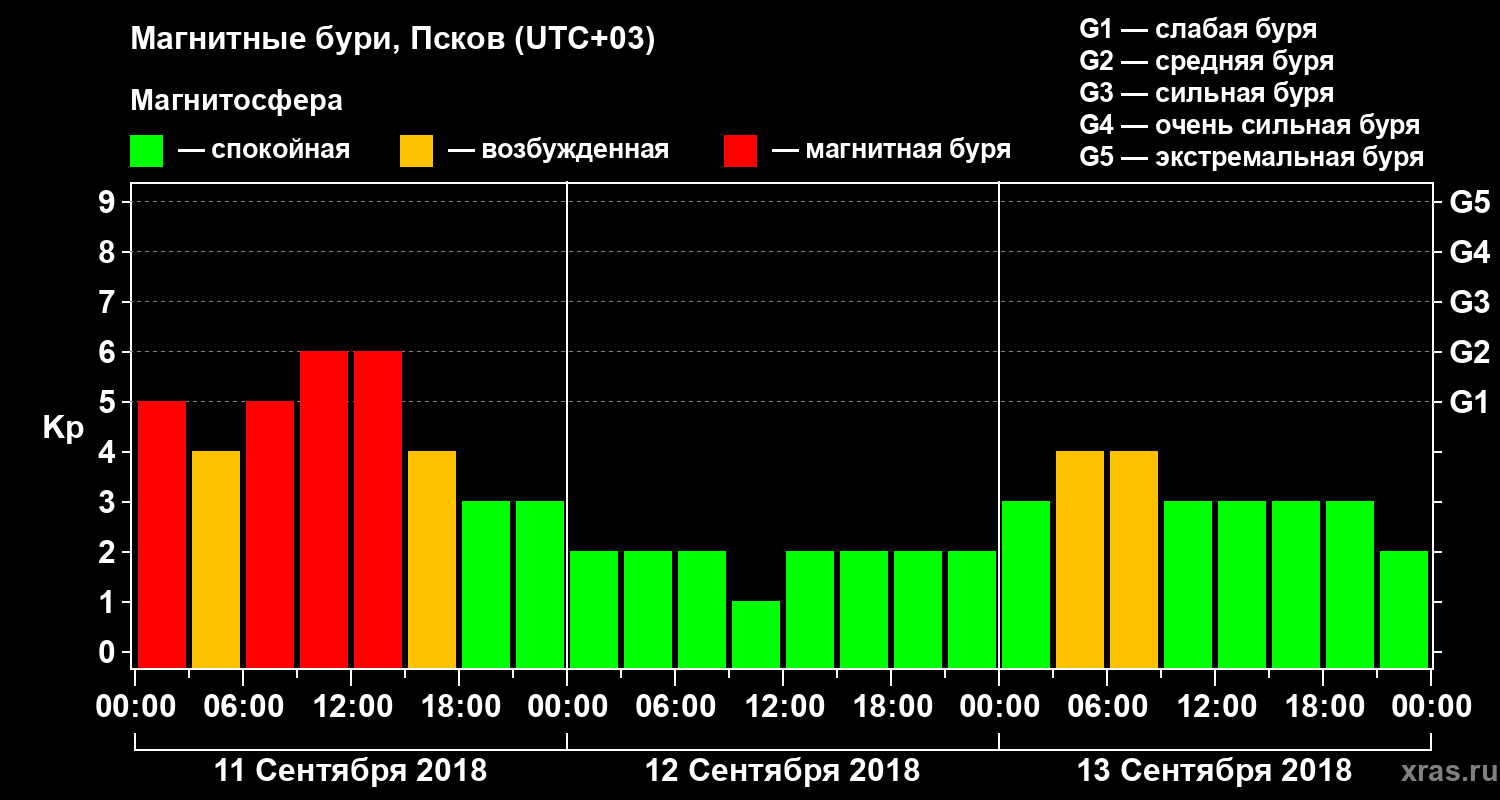The height and width of the screenshot is (800, 1500).
Task: Click the G2 label on the right axis
Action: click(1469, 353)
